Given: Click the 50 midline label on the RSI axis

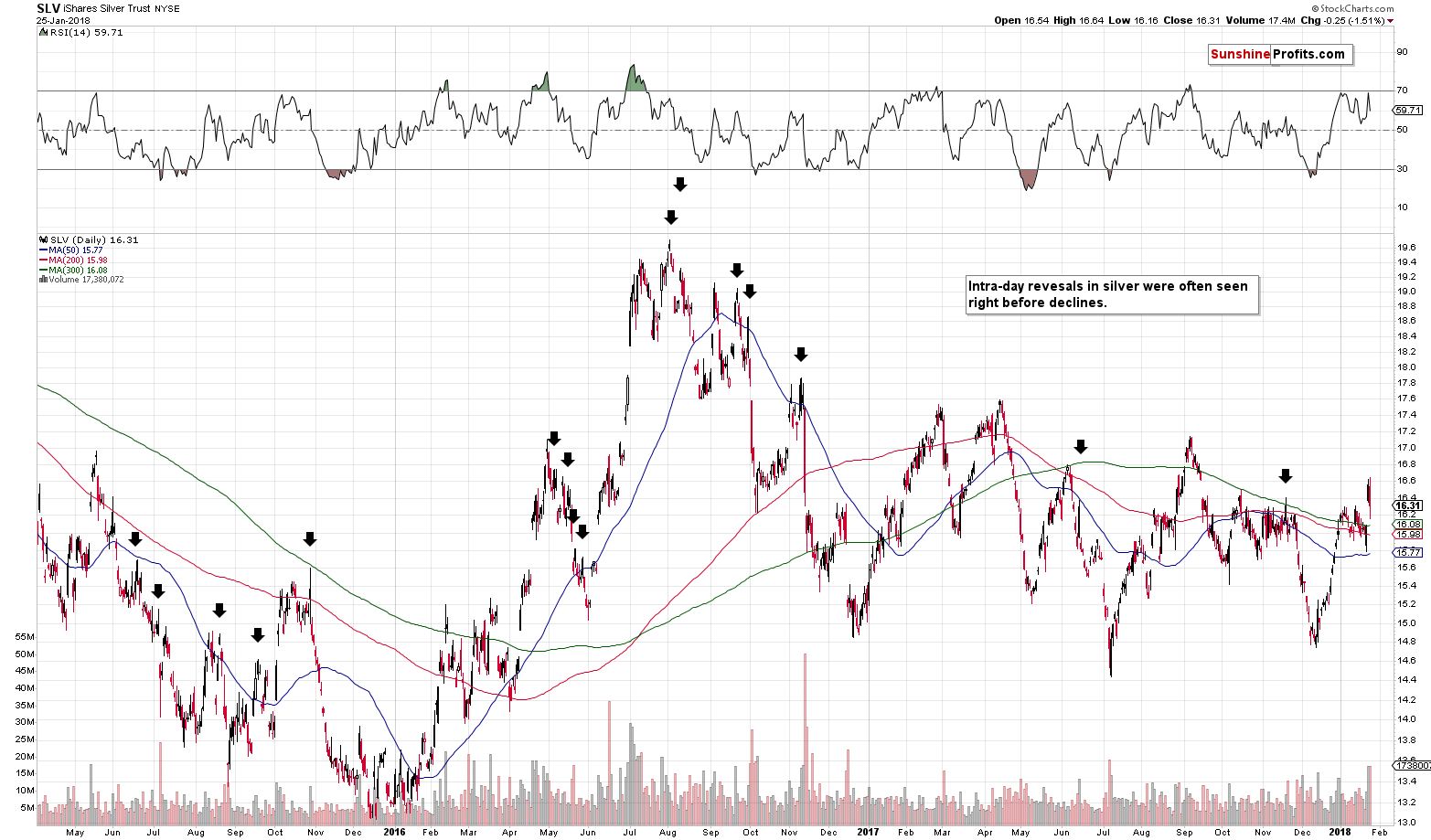Looking at the screenshot, I should (1402, 130).
